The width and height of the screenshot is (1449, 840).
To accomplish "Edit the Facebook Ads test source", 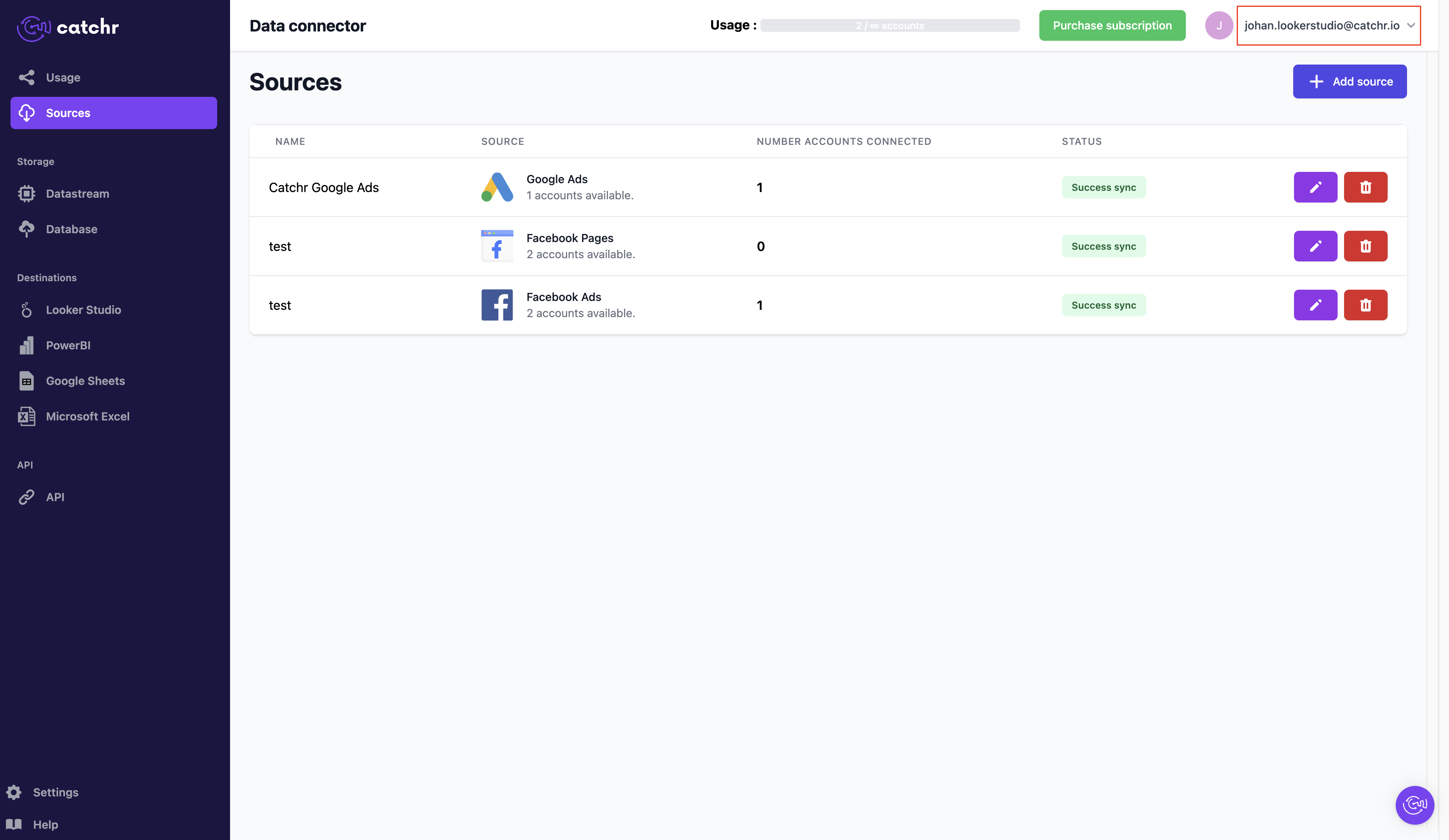I will click(x=1315, y=305).
